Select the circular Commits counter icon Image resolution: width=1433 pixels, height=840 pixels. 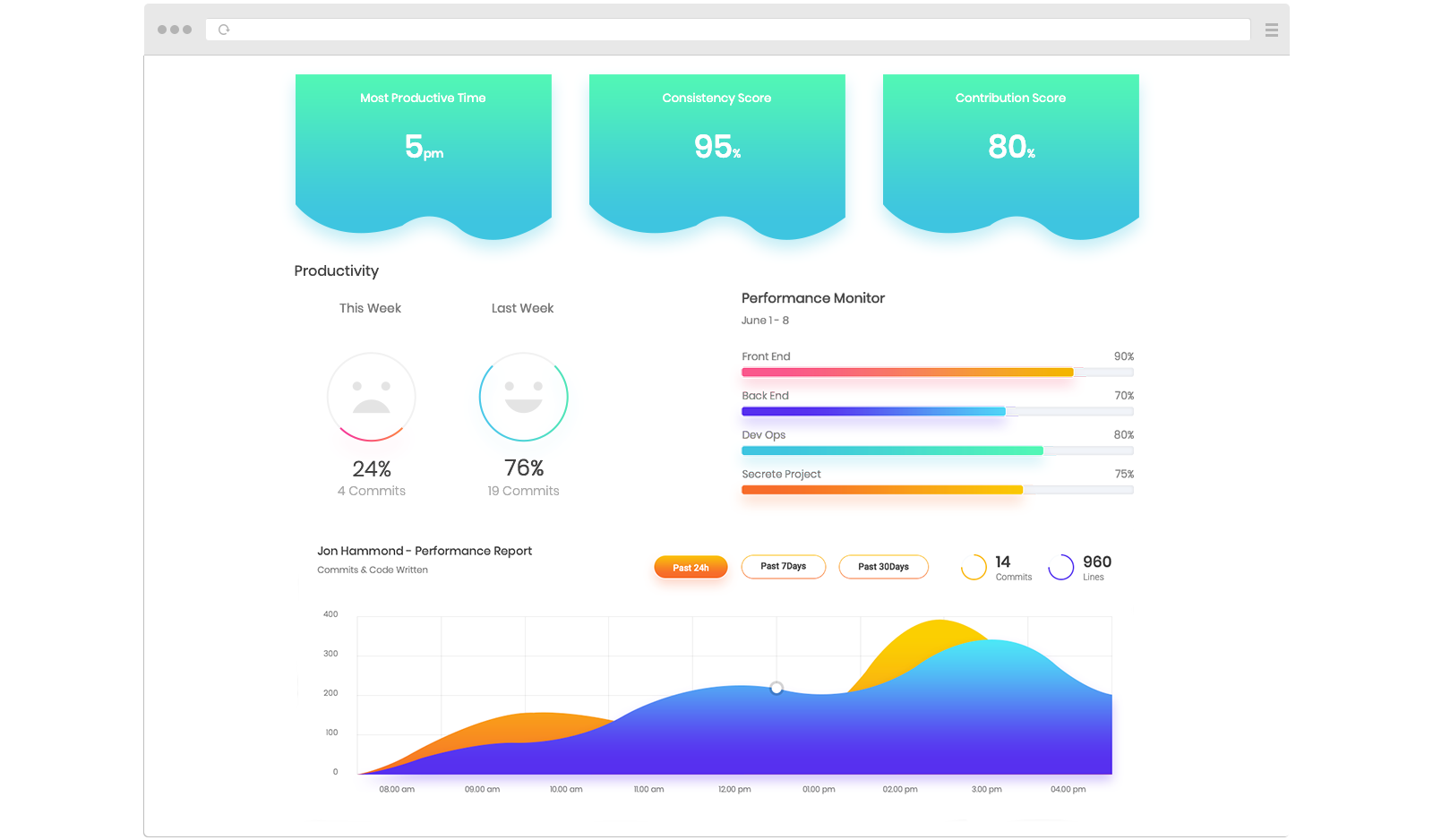(x=974, y=567)
